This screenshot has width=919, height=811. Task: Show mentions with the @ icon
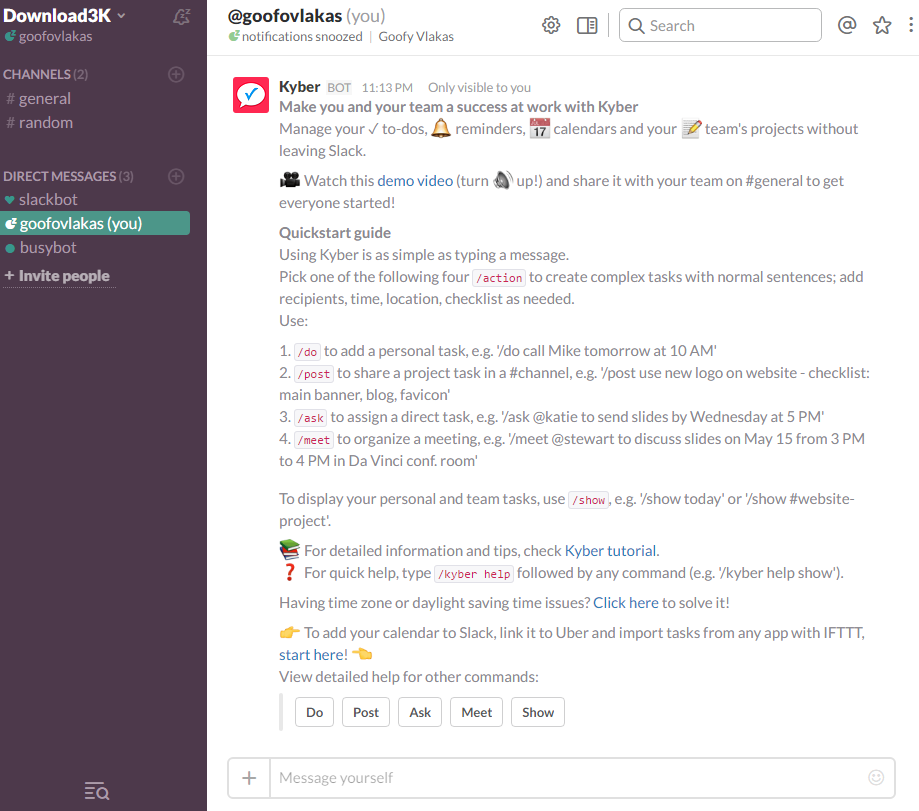coord(847,25)
